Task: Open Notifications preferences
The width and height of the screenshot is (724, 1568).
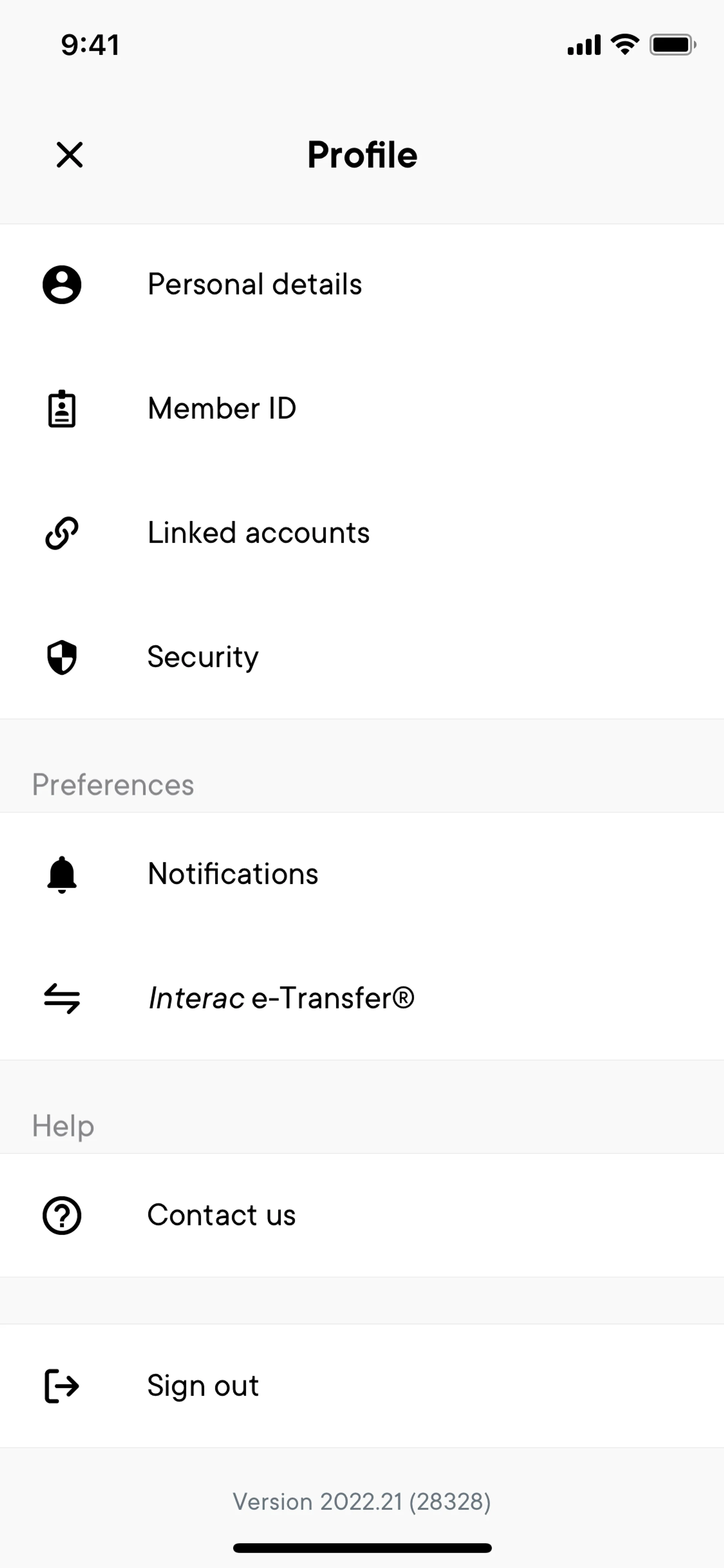Action: coord(233,874)
